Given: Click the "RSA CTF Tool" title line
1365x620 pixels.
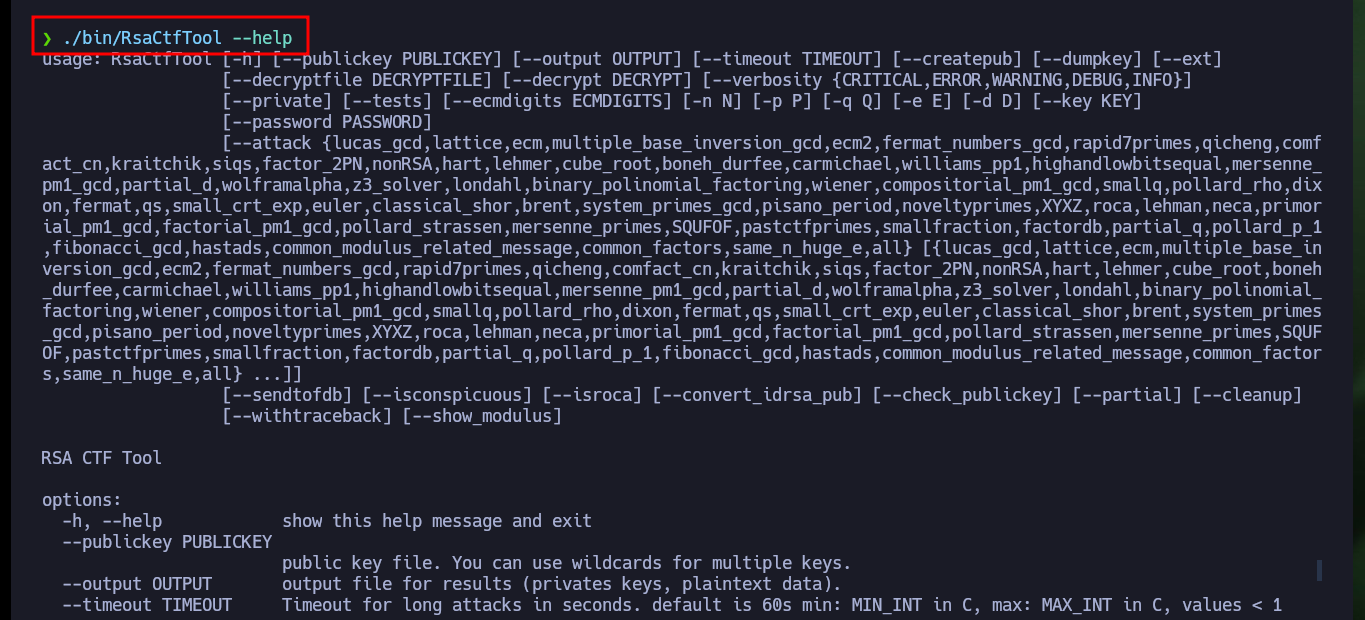Looking at the screenshot, I should coord(102,458).
